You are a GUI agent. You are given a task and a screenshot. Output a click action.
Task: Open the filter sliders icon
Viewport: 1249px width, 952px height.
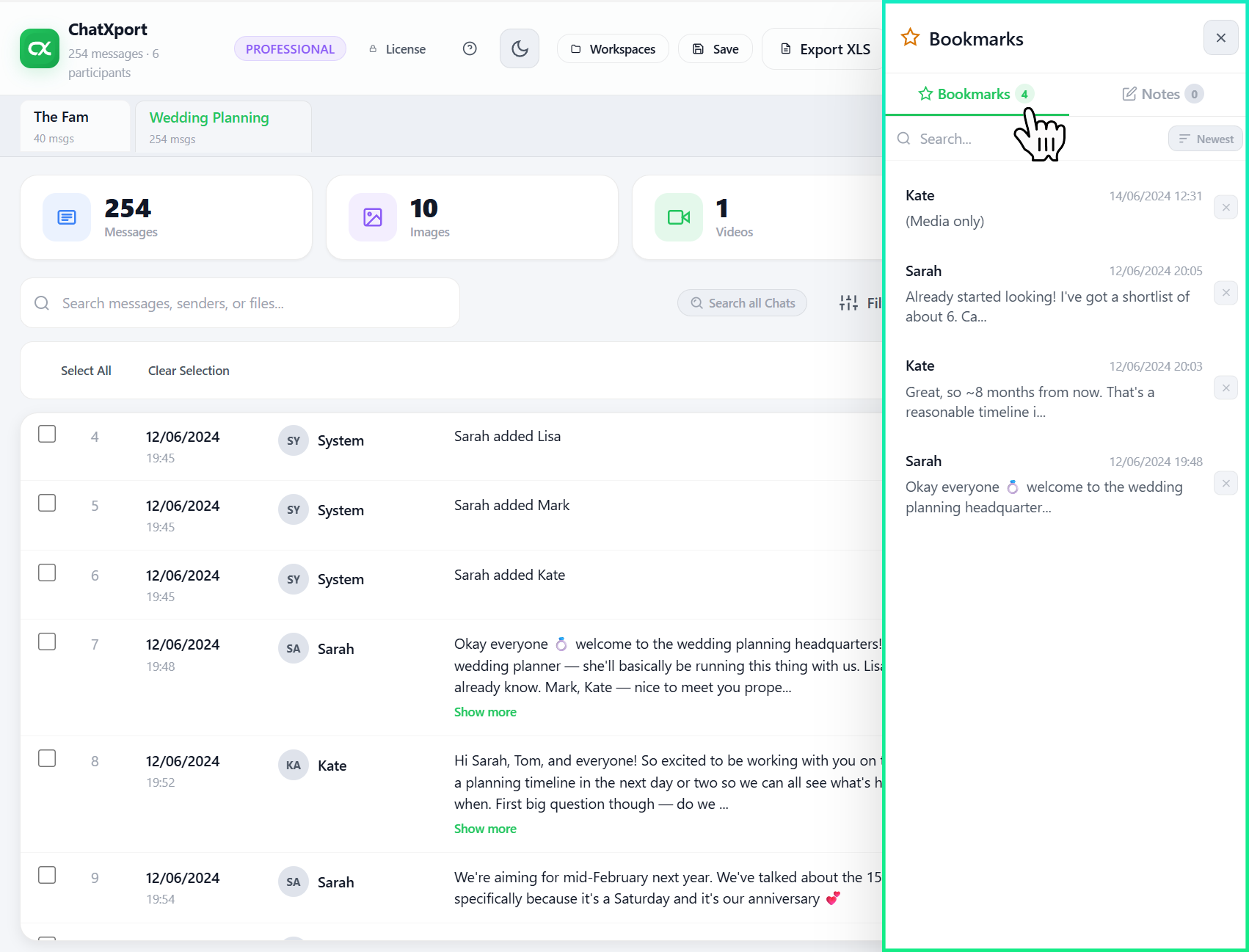click(x=848, y=302)
